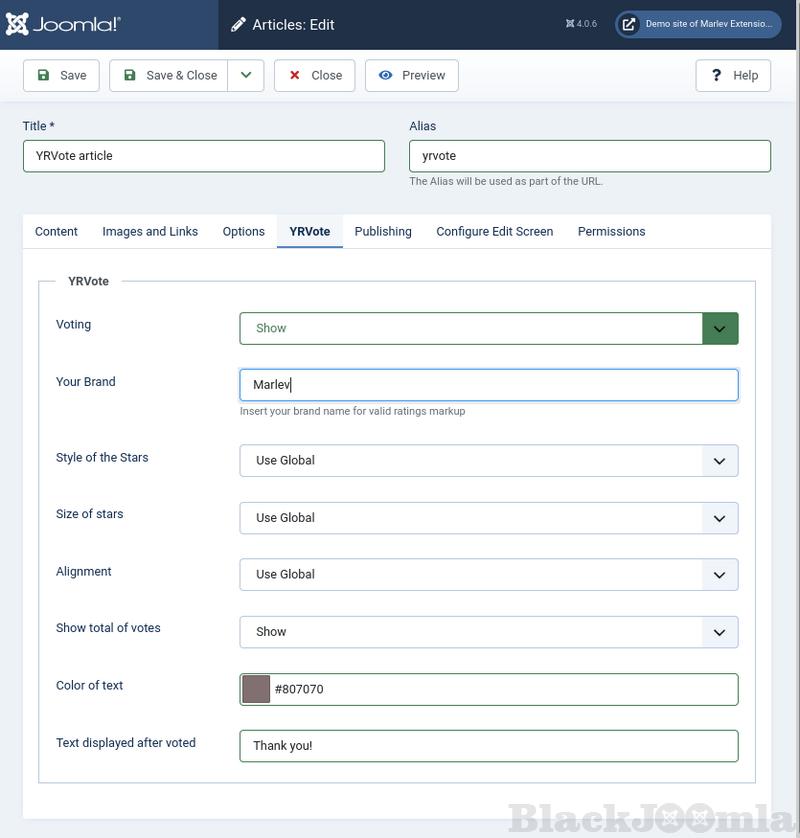Switch to the Content tab
Screen dimensions: 800x838
[x=56, y=231]
